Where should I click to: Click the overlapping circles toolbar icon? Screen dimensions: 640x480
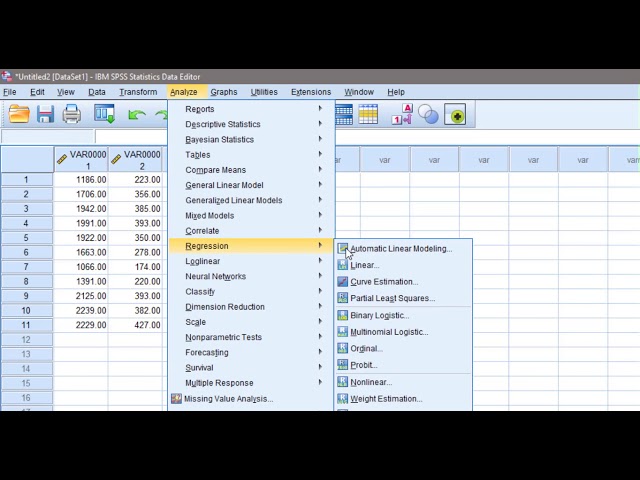(x=428, y=114)
